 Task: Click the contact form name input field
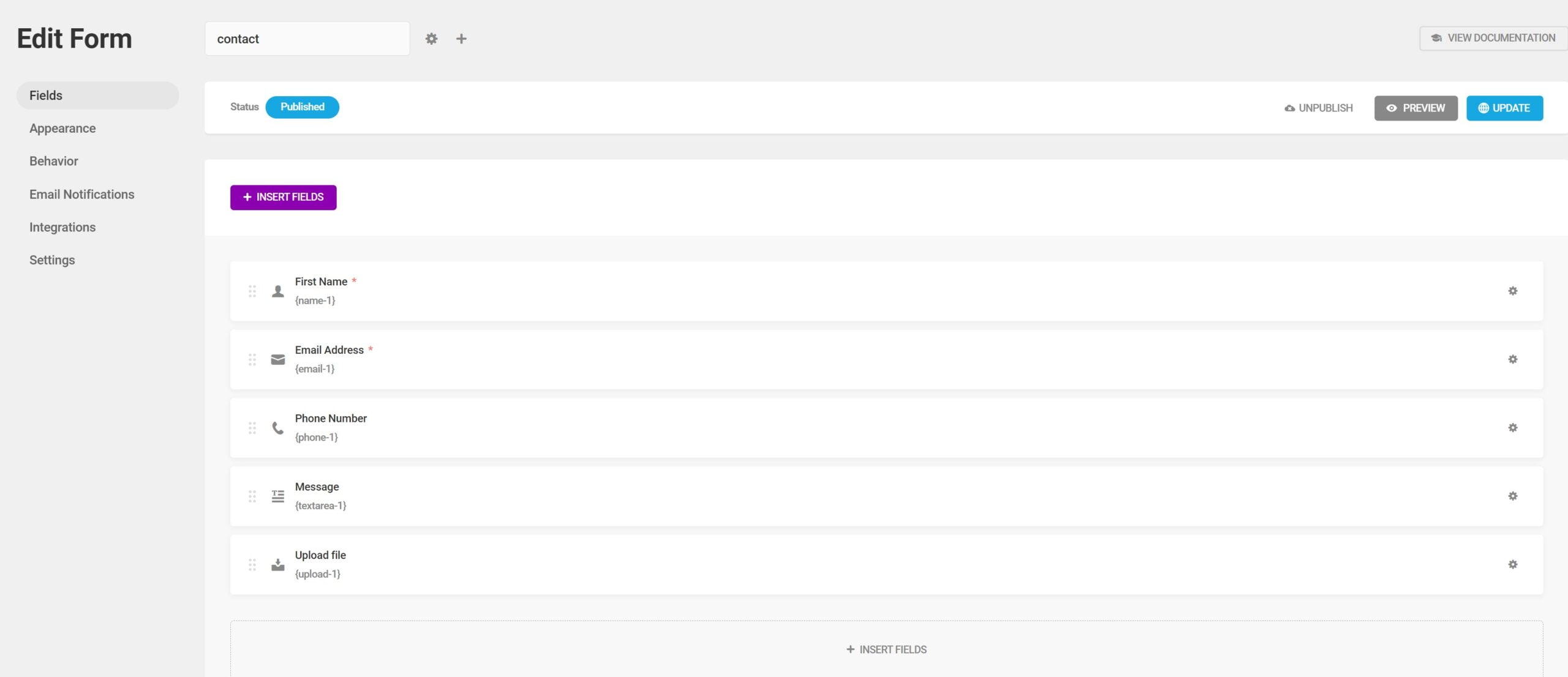coord(307,38)
